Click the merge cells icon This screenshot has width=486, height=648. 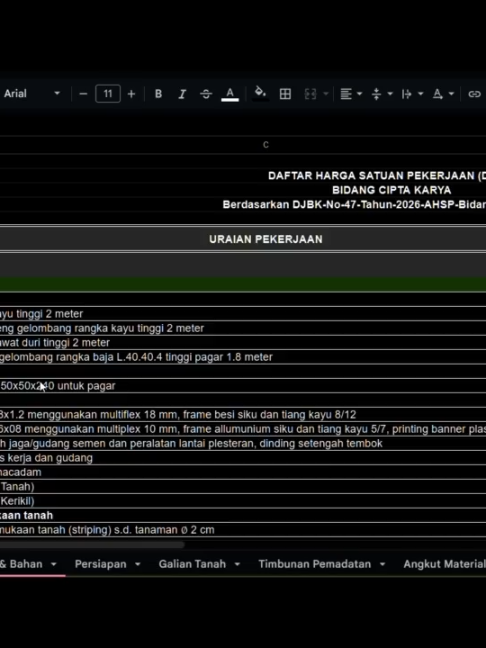point(310,94)
